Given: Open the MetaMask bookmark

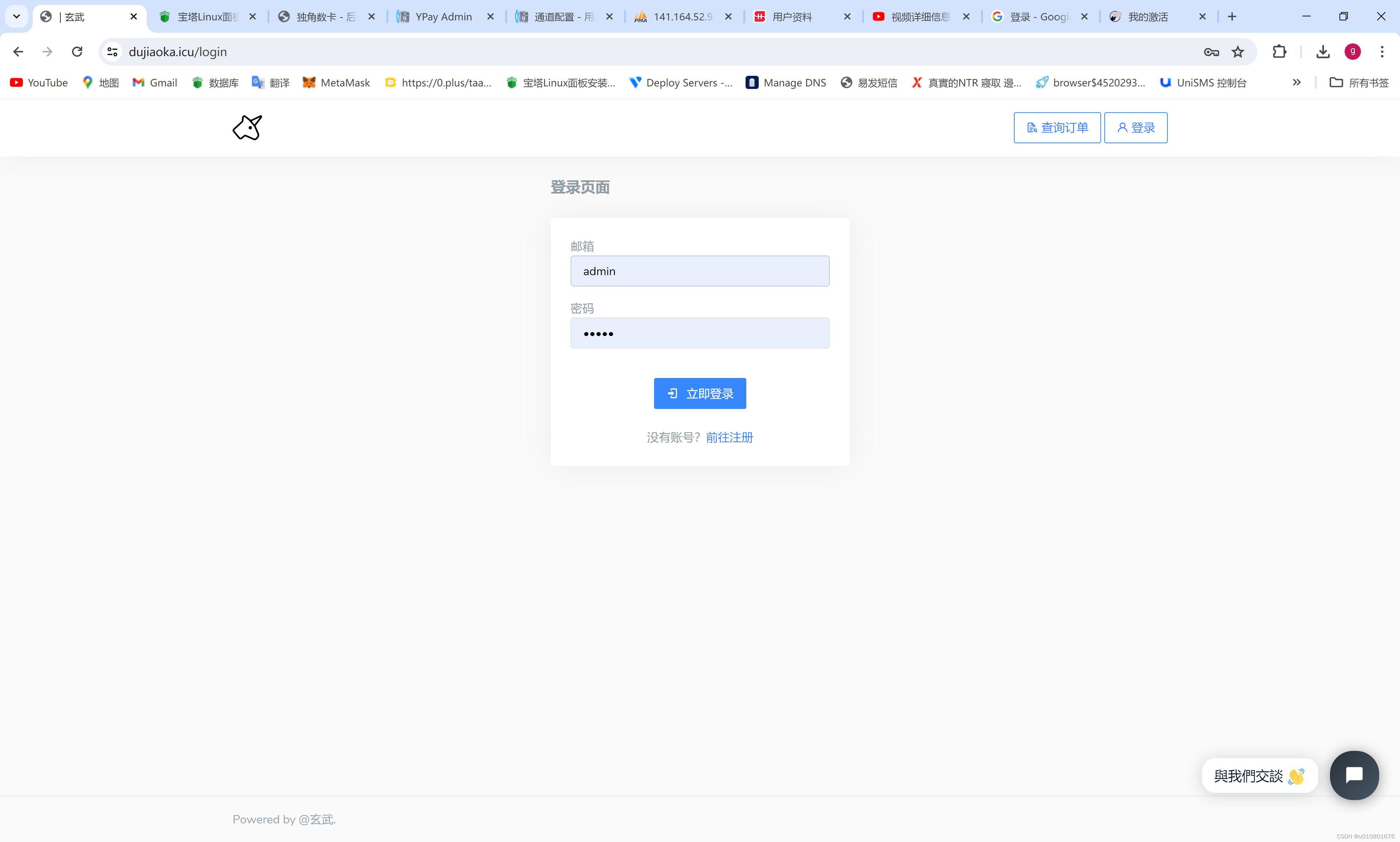Looking at the screenshot, I should (x=336, y=83).
